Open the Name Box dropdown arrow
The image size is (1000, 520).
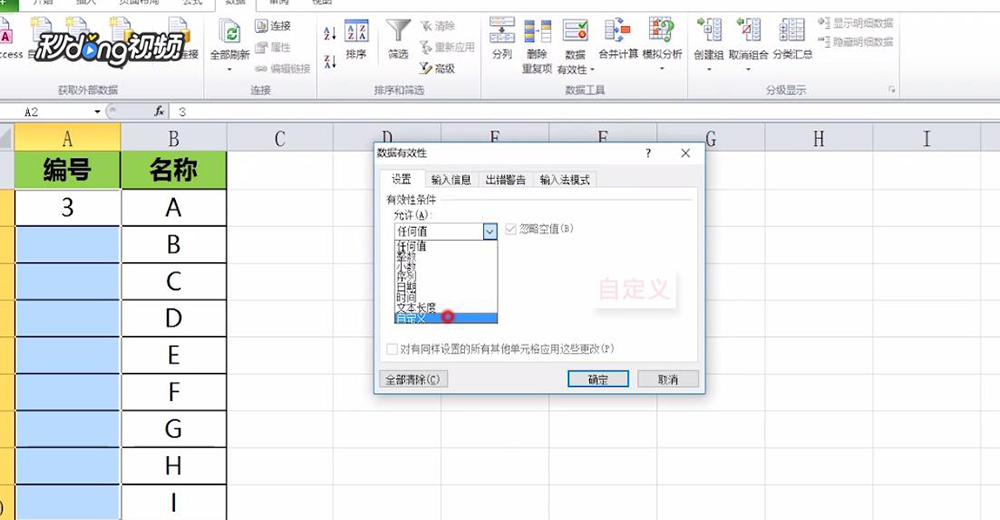click(97, 112)
